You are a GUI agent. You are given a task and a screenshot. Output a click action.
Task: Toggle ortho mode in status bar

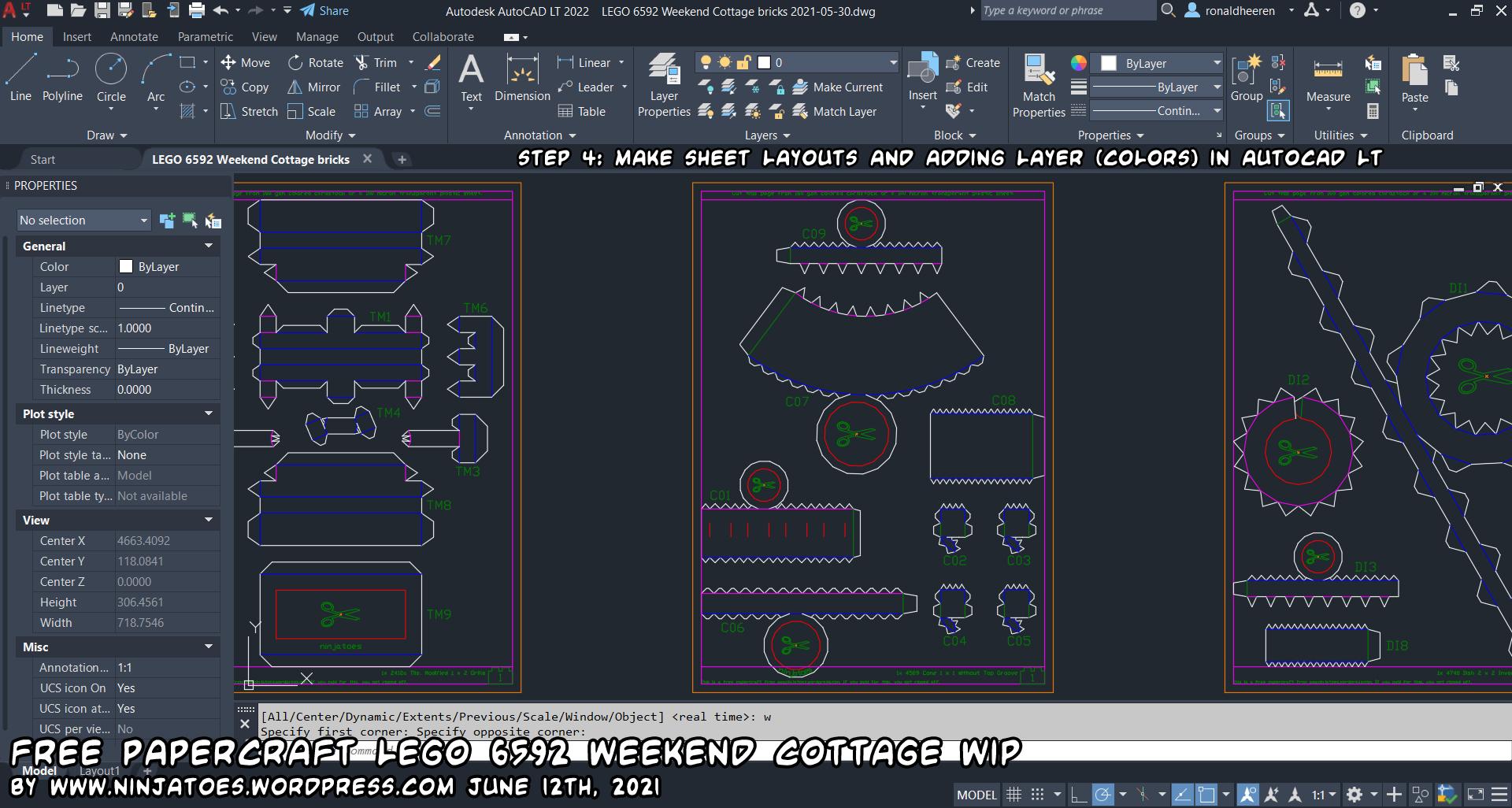[1078, 795]
